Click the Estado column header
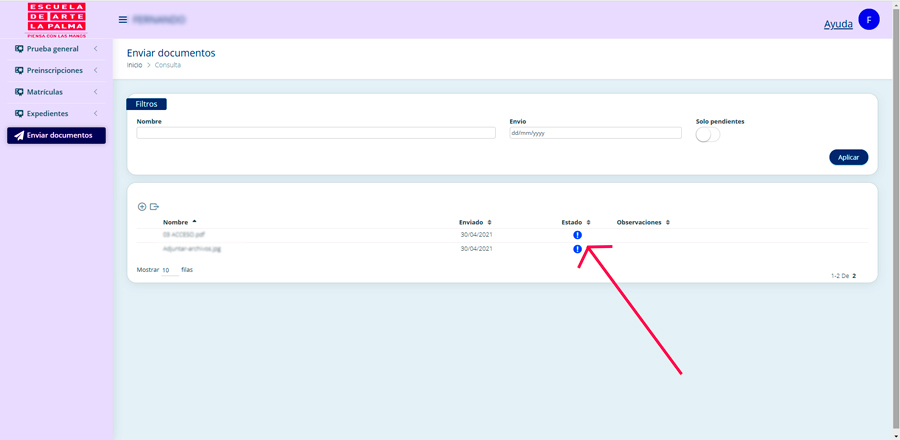The height and width of the screenshot is (440, 900). (572, 222)
